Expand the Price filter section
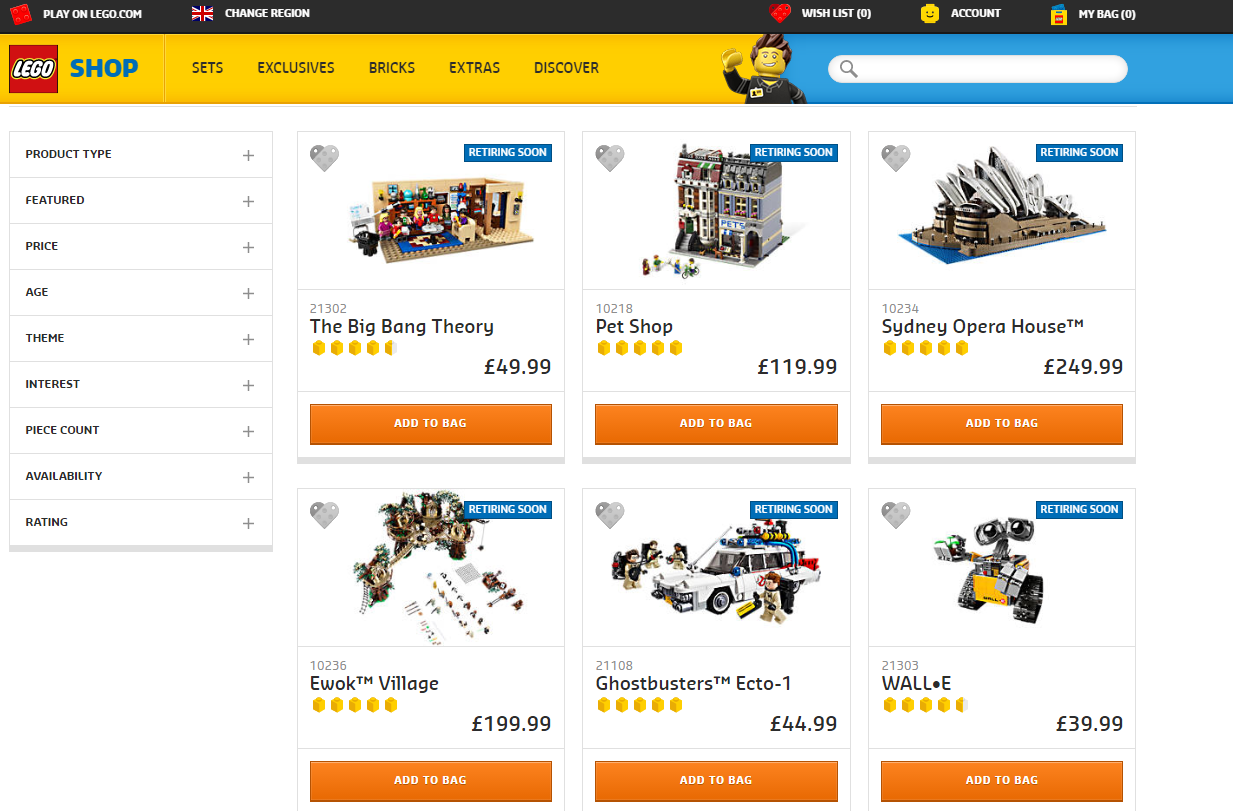The image size is (1233, 811). 141,247
